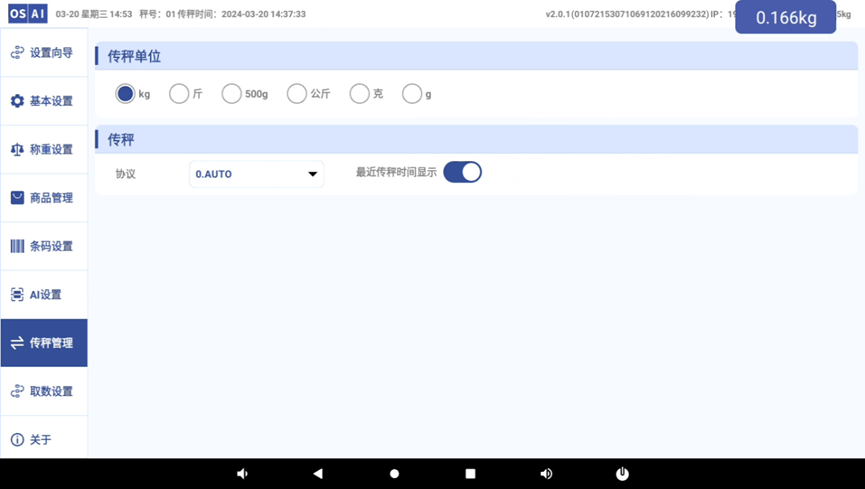Open 基本设置 gear settings

click(43, 101)
